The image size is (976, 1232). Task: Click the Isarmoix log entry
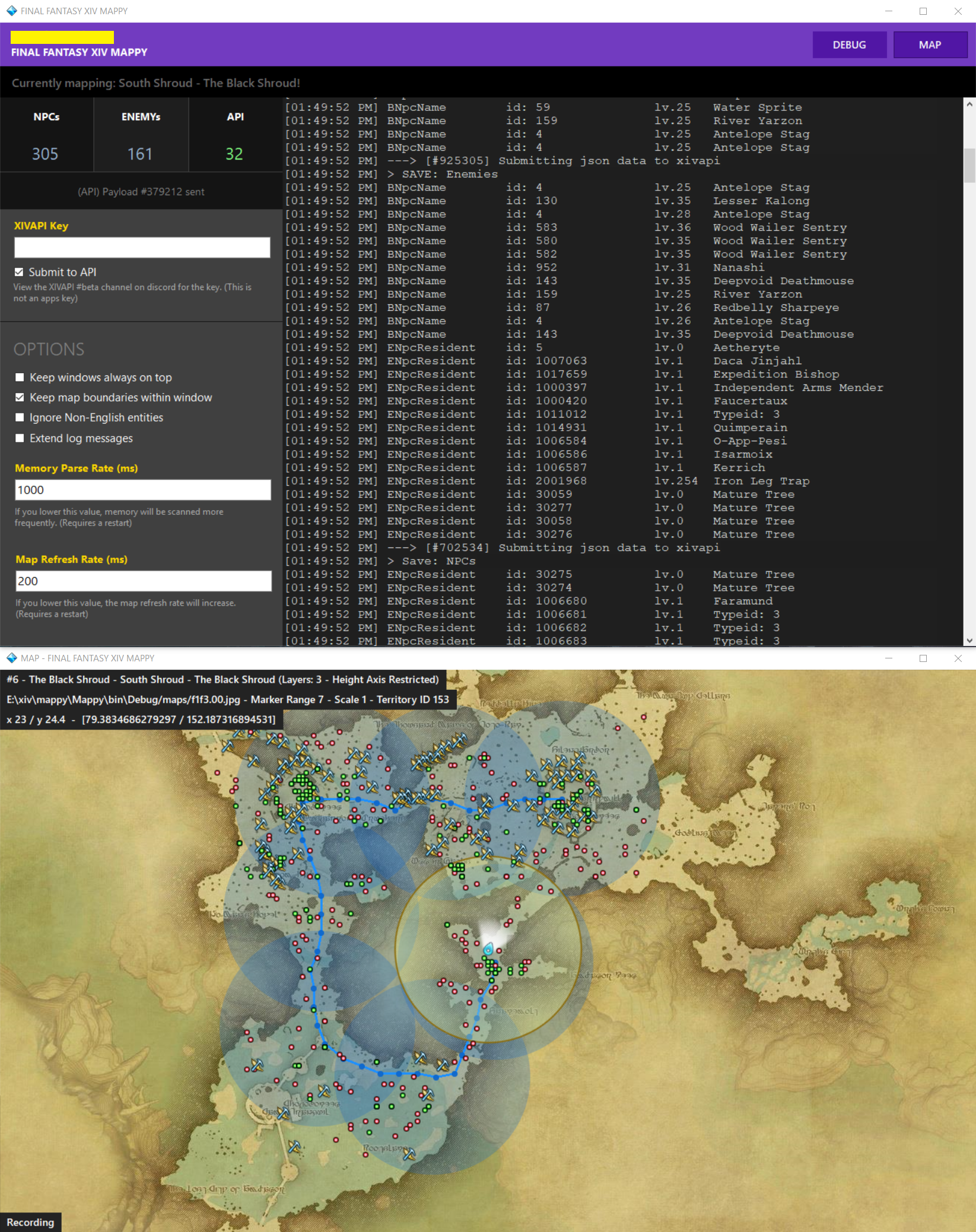pos(529,454)
